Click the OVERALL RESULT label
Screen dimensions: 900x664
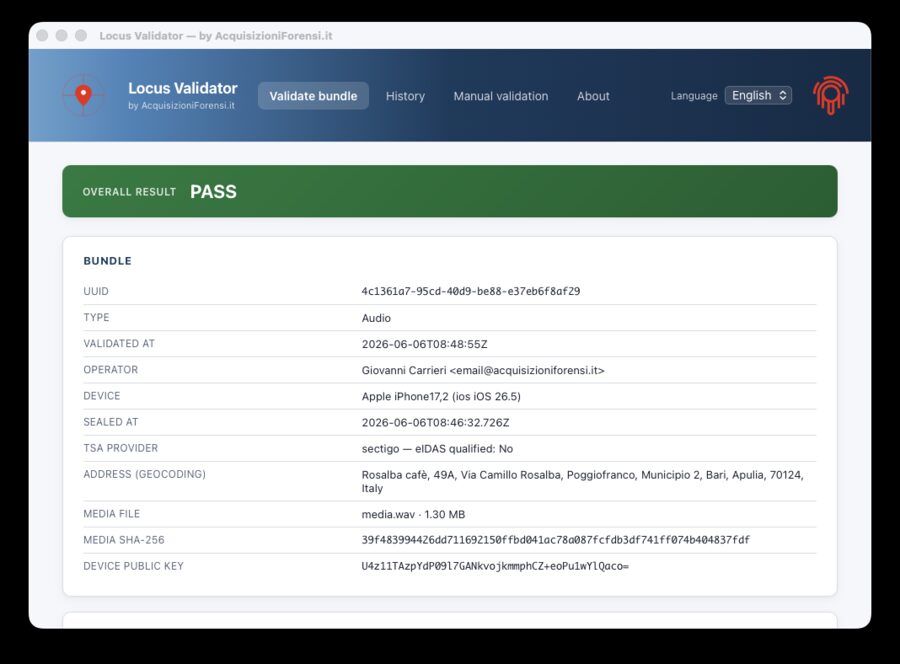[129, 192]
